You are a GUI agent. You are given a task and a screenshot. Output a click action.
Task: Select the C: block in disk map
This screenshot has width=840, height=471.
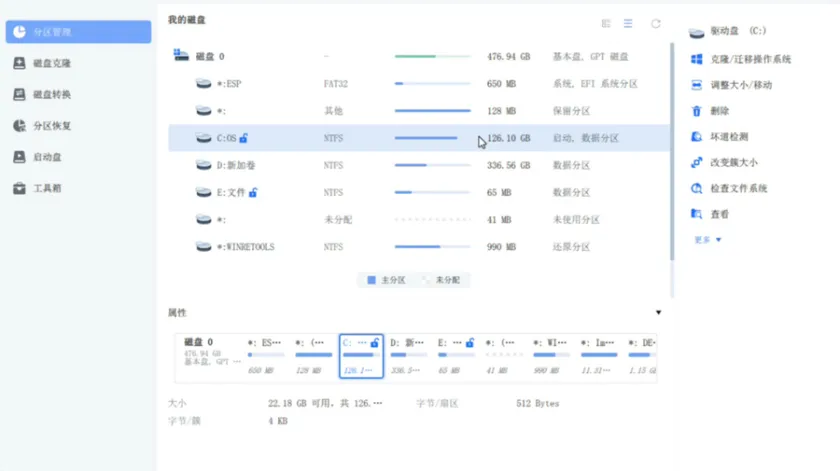[x=361, y=356]
